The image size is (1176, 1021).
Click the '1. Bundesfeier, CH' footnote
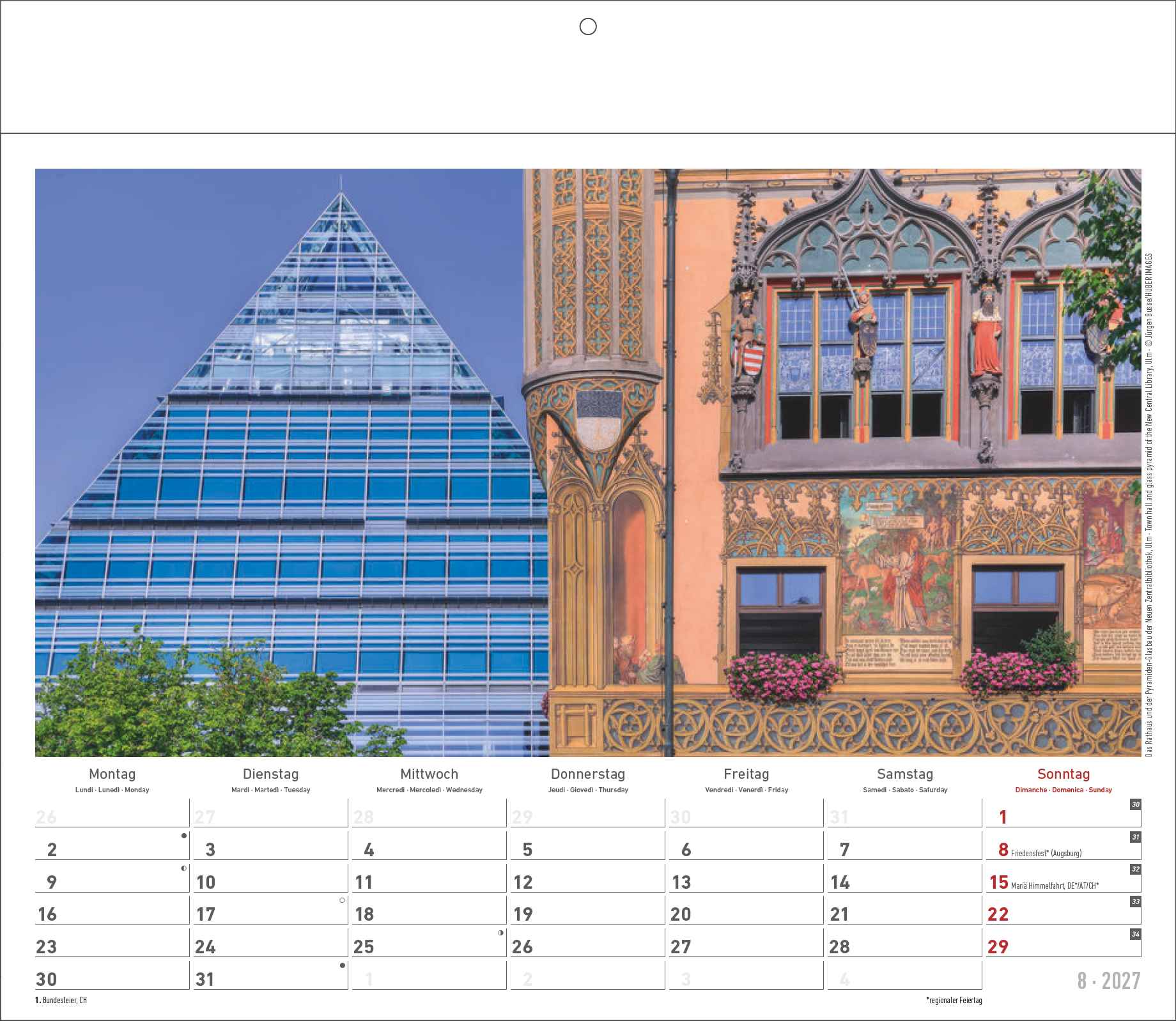pyautogui.click(x=61, y=1000)
